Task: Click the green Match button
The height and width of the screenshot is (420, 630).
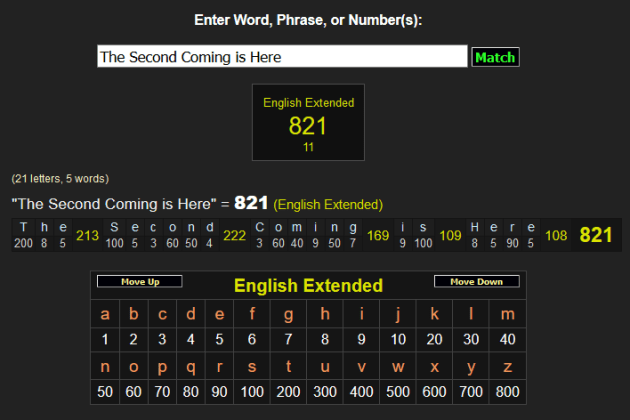Action: click(495, 57)
